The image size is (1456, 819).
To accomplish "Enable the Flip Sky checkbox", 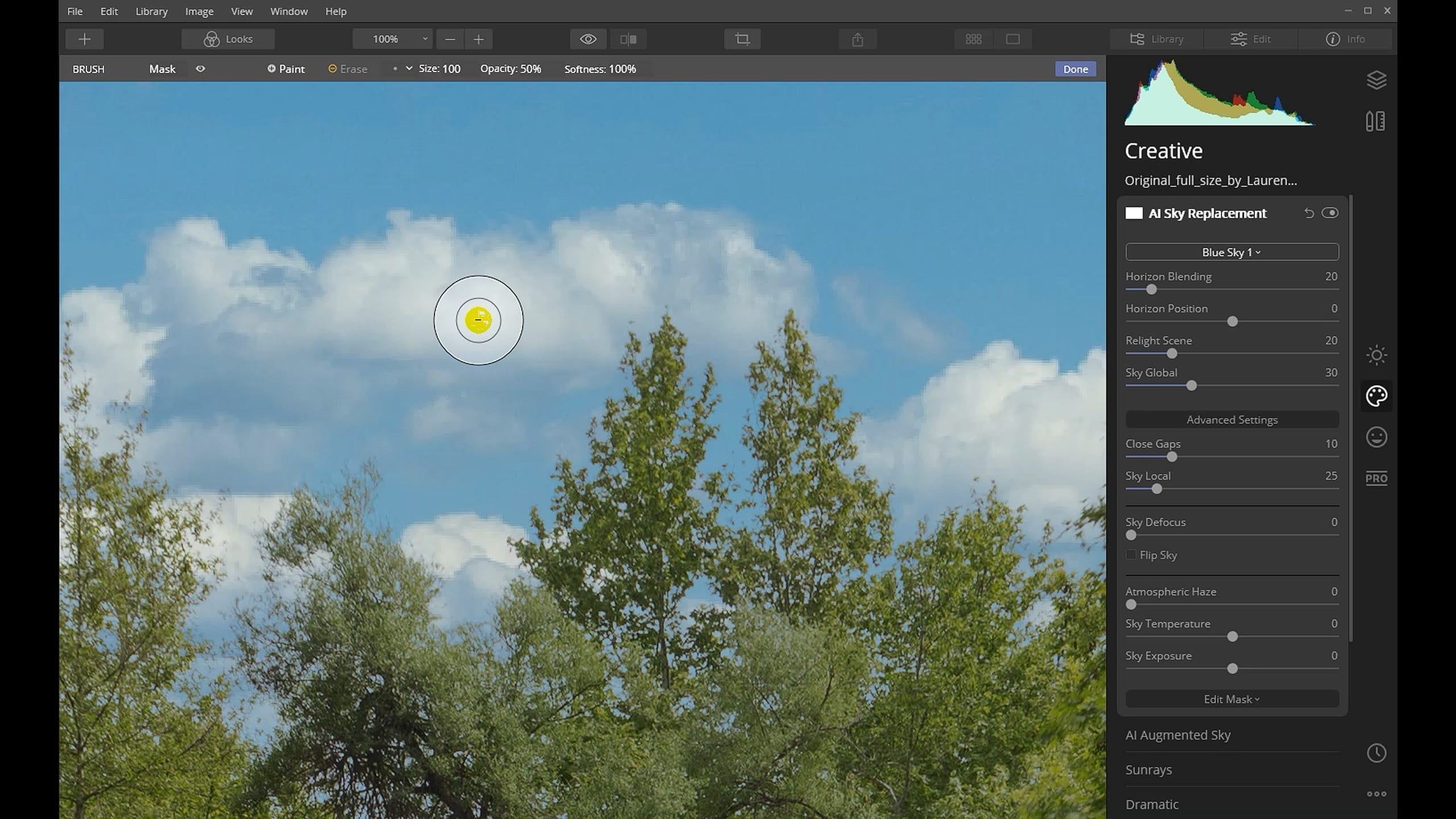I will coord(1131,555).
